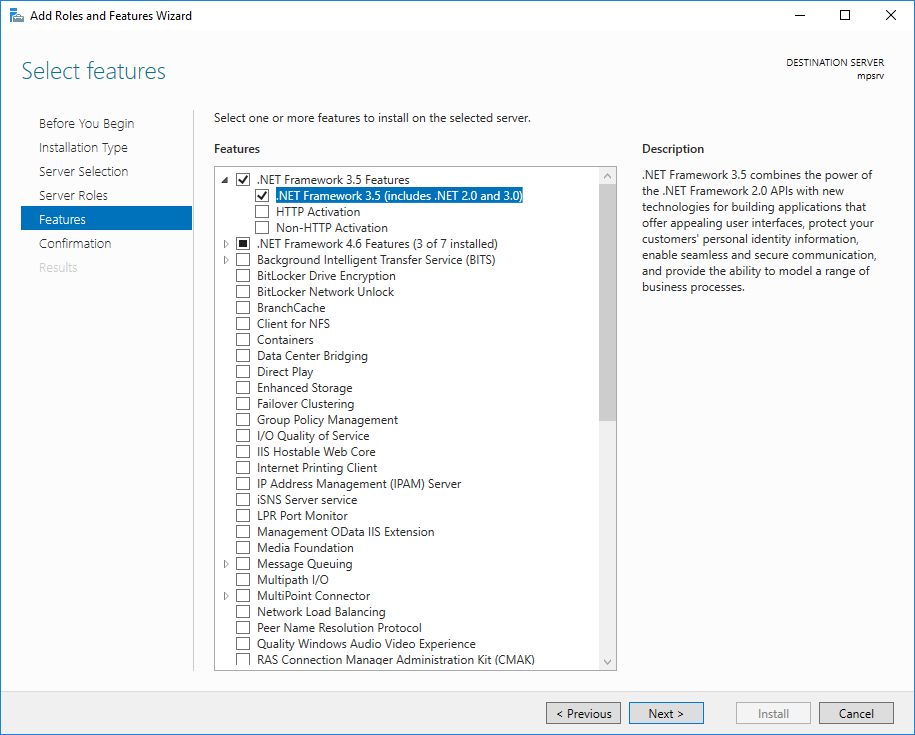Viewport: 915px width, 735px height.
Task: Click the Next button
Action: pos(666,713)
